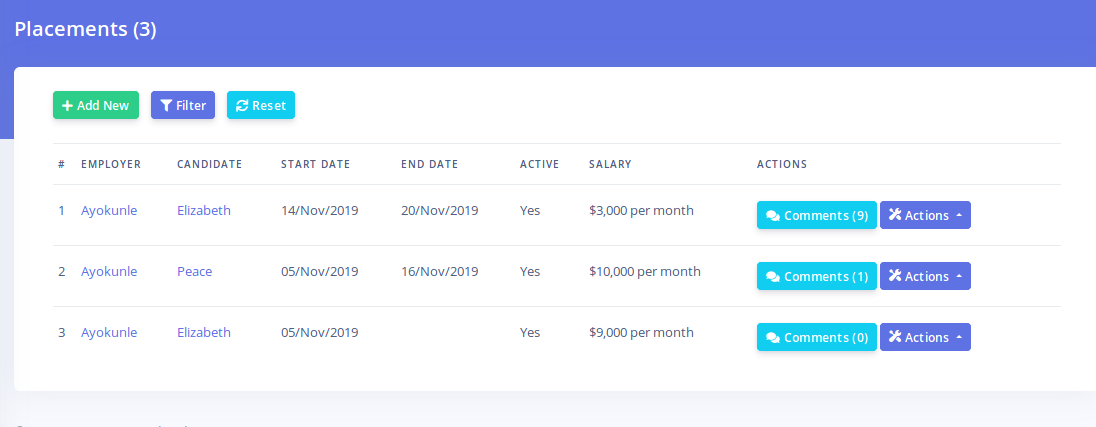Expand Actions dropdown for row 3
The height and width of the screenshot is (427, 1096).
tap(959, 338)
